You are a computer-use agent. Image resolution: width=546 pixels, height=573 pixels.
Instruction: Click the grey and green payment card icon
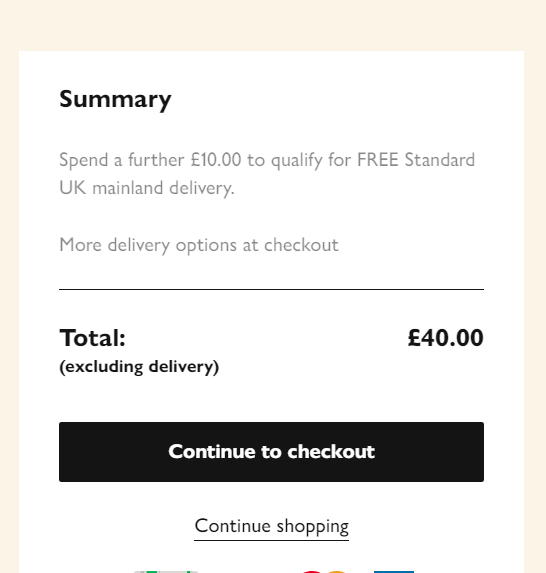tap(166, 572)
